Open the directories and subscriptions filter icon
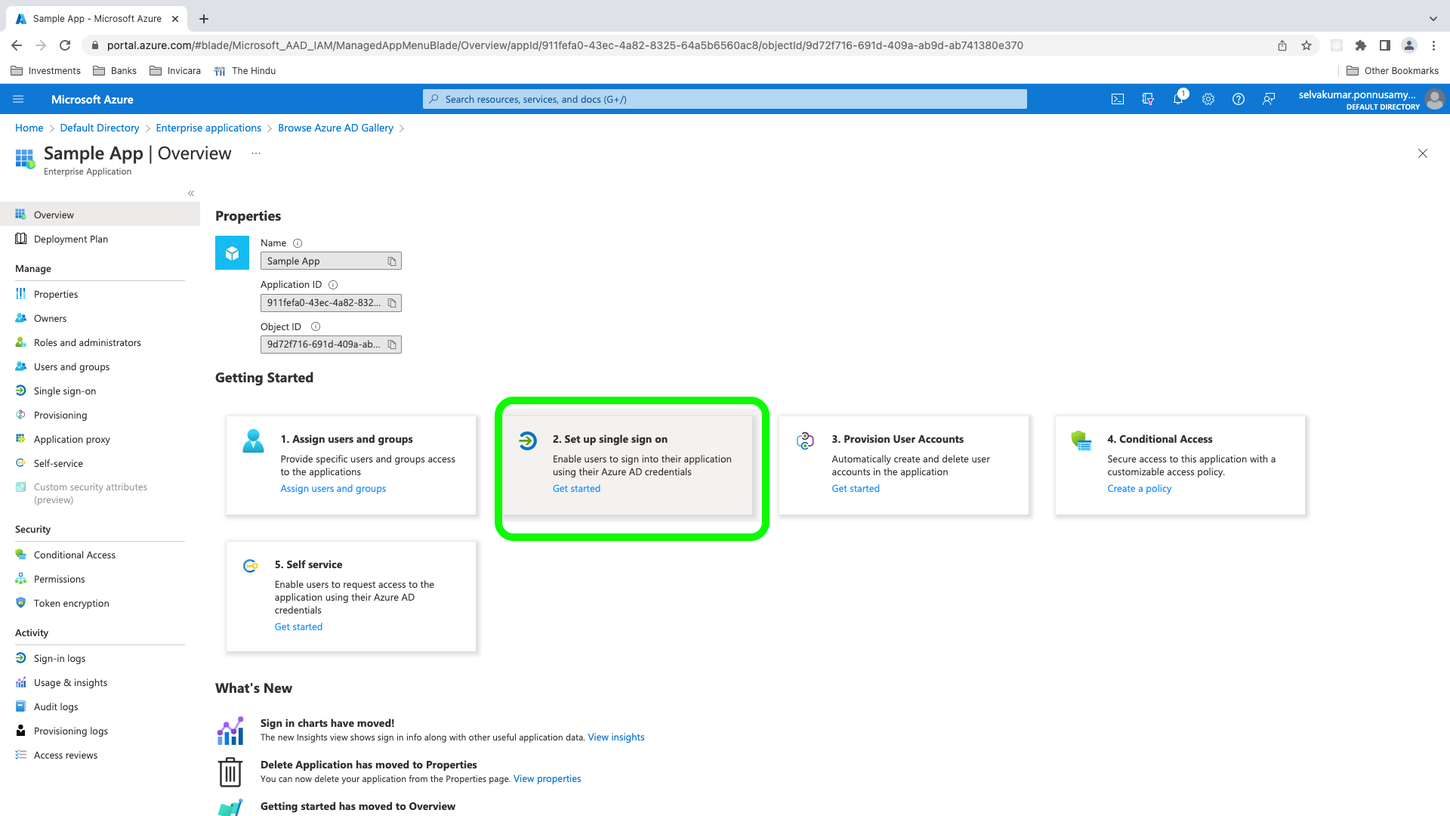Viewport: 1450px width, 816px height. pyautogui.click(x=1147, y=99)
